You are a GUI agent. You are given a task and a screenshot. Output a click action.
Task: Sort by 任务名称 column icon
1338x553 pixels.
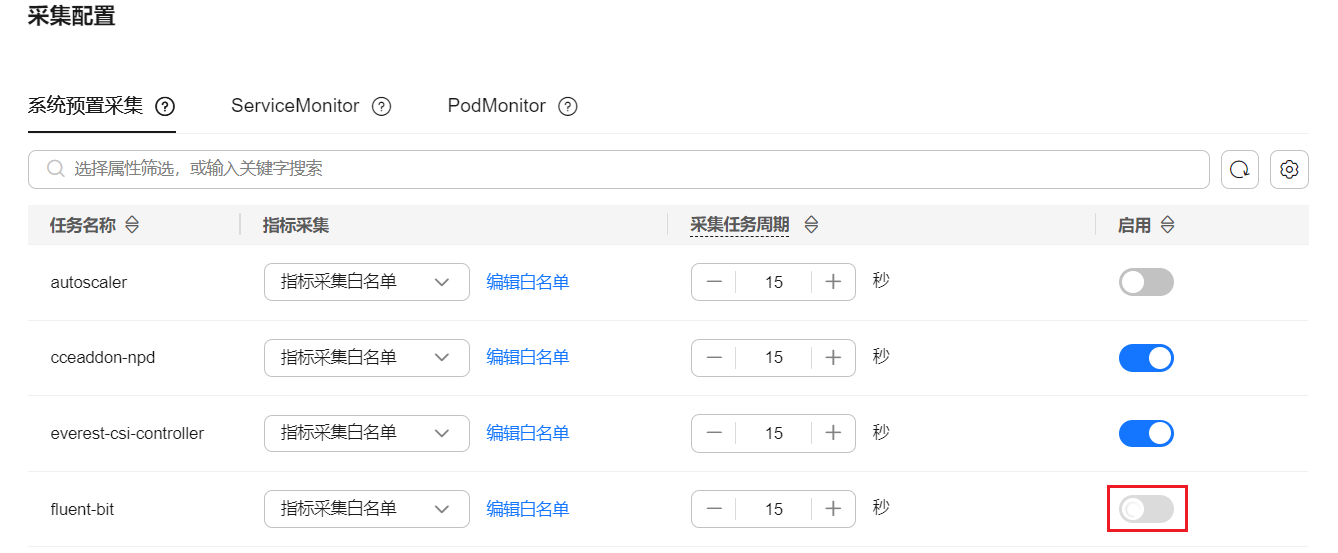[x=132, y=225]
